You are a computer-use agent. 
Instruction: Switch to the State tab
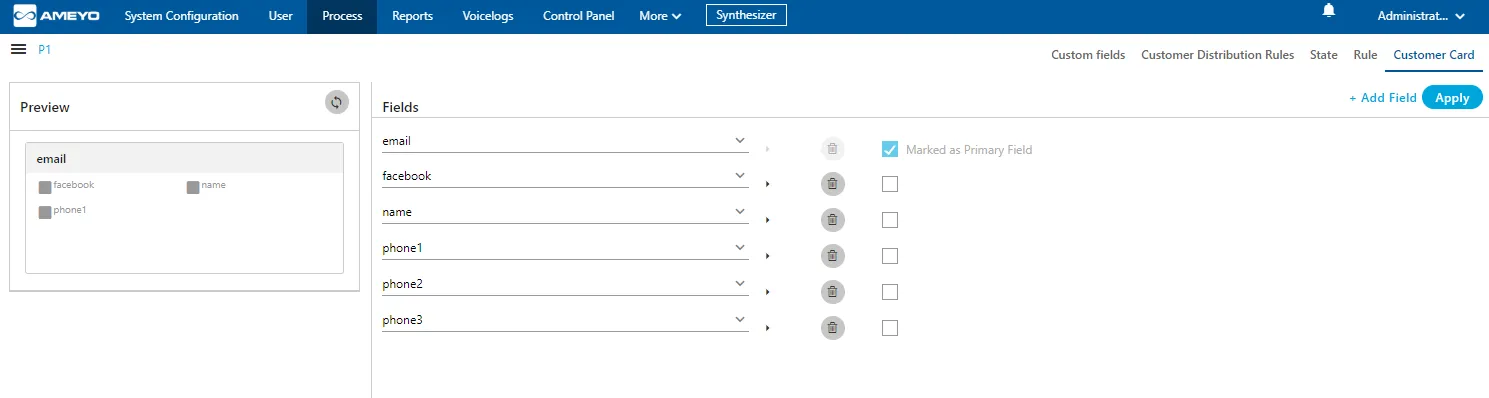tap(1324, 55)
